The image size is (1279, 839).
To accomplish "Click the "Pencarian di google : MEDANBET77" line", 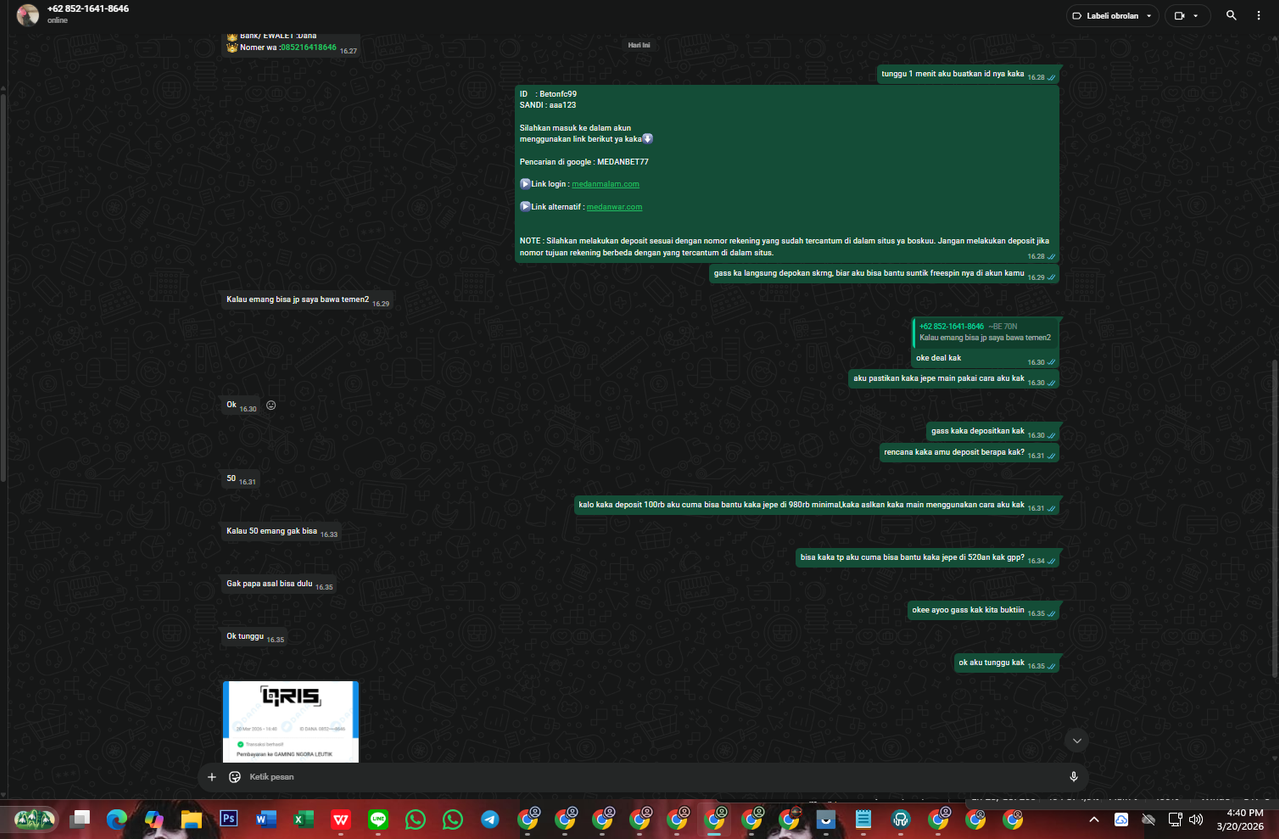I will tap(584, 162).
